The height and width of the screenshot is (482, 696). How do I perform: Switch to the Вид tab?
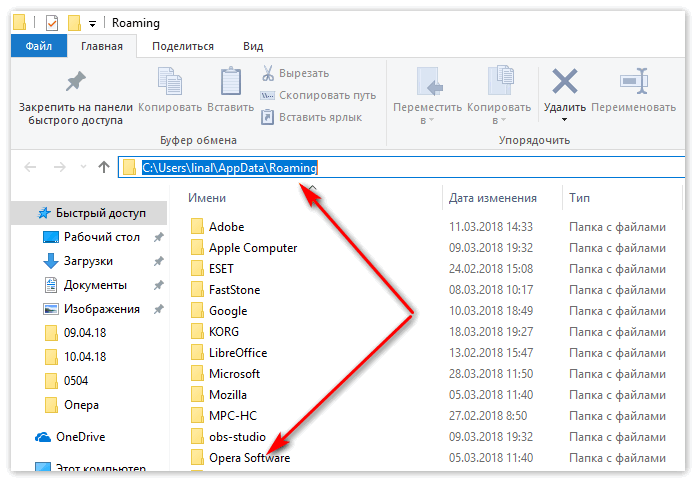pos(253,46)
